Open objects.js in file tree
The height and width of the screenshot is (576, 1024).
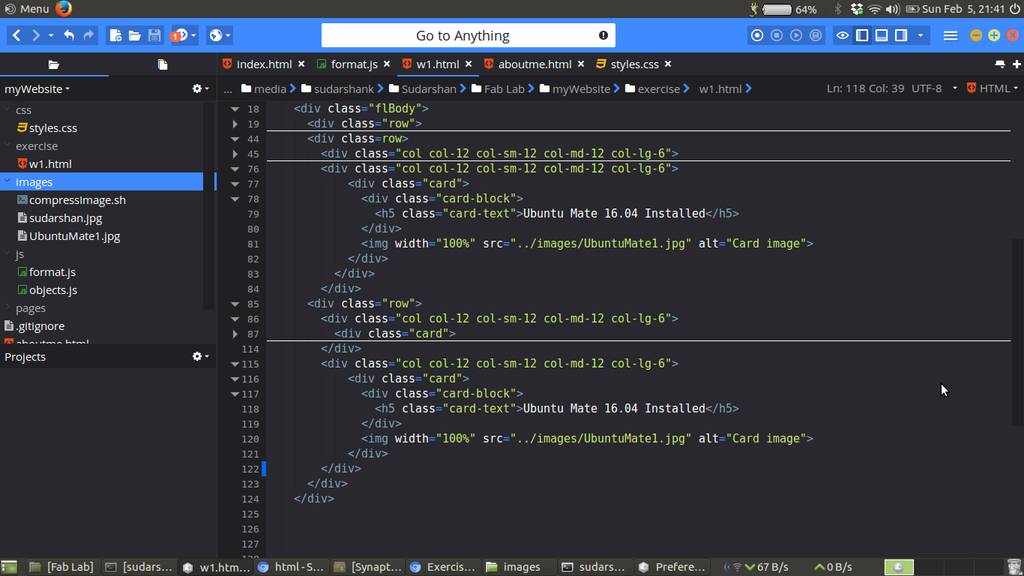tap(53, 290)
